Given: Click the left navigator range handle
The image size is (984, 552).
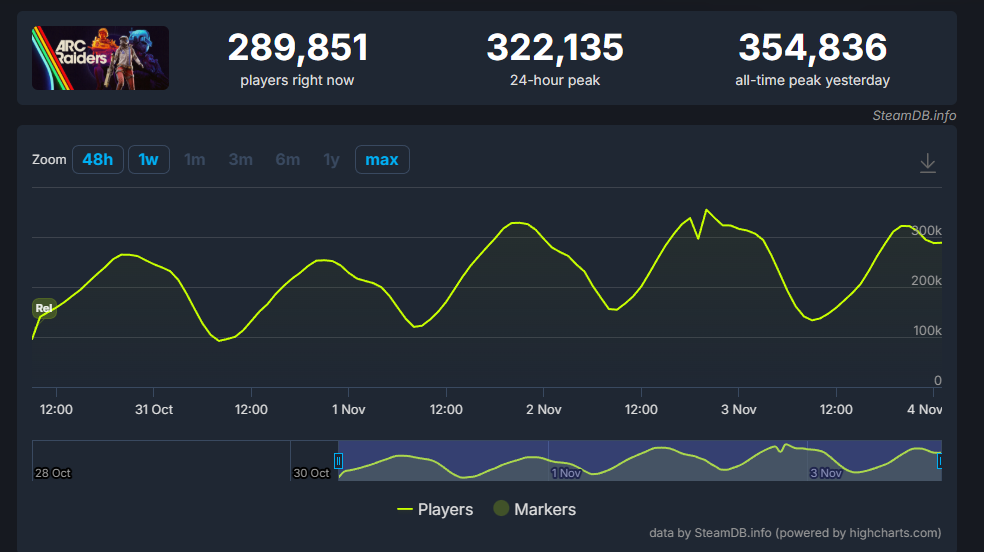Looking at the screenshot, I should click(338, 461).
